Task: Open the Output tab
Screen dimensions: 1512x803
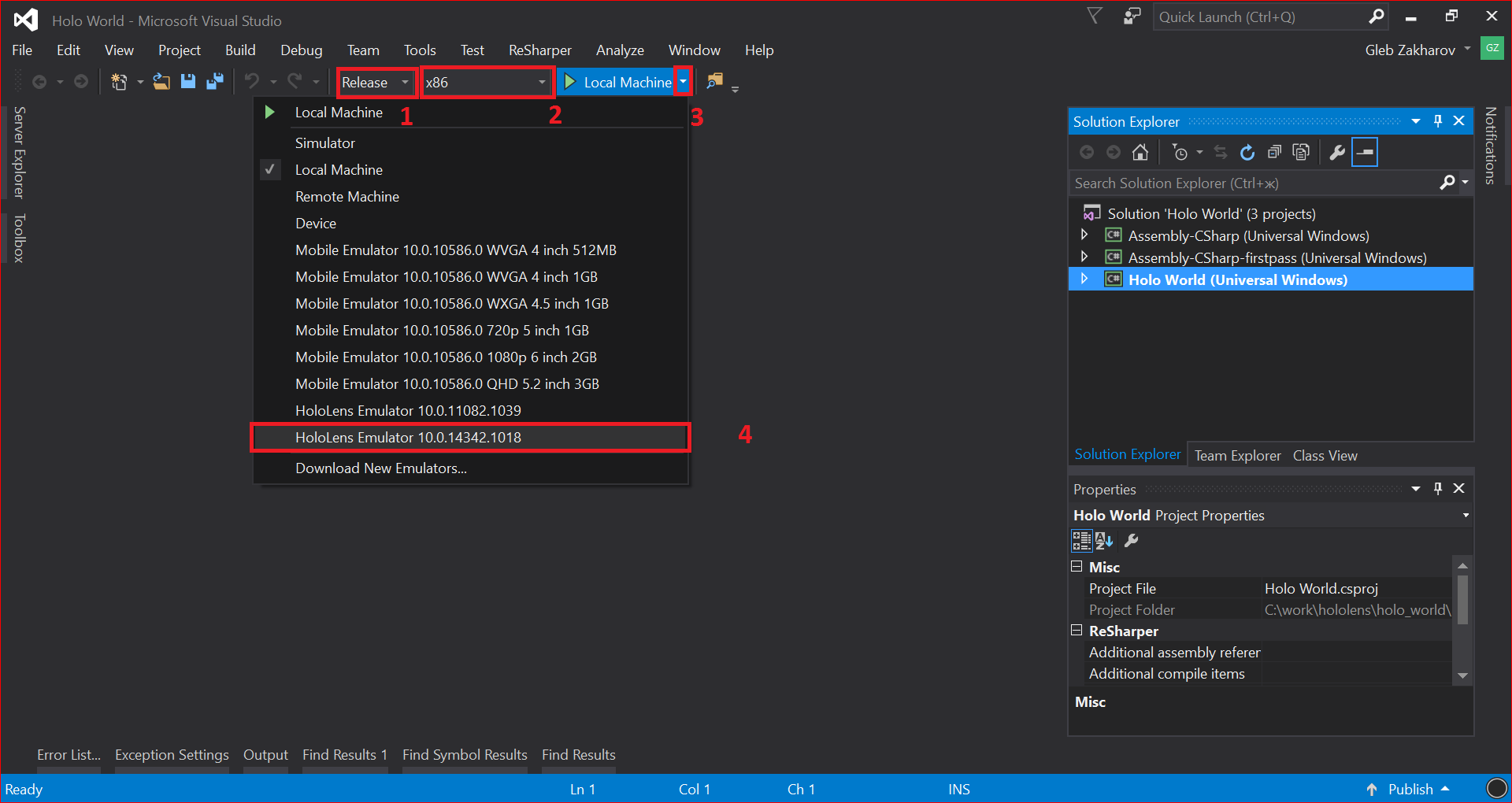Action: coord(265,755)
